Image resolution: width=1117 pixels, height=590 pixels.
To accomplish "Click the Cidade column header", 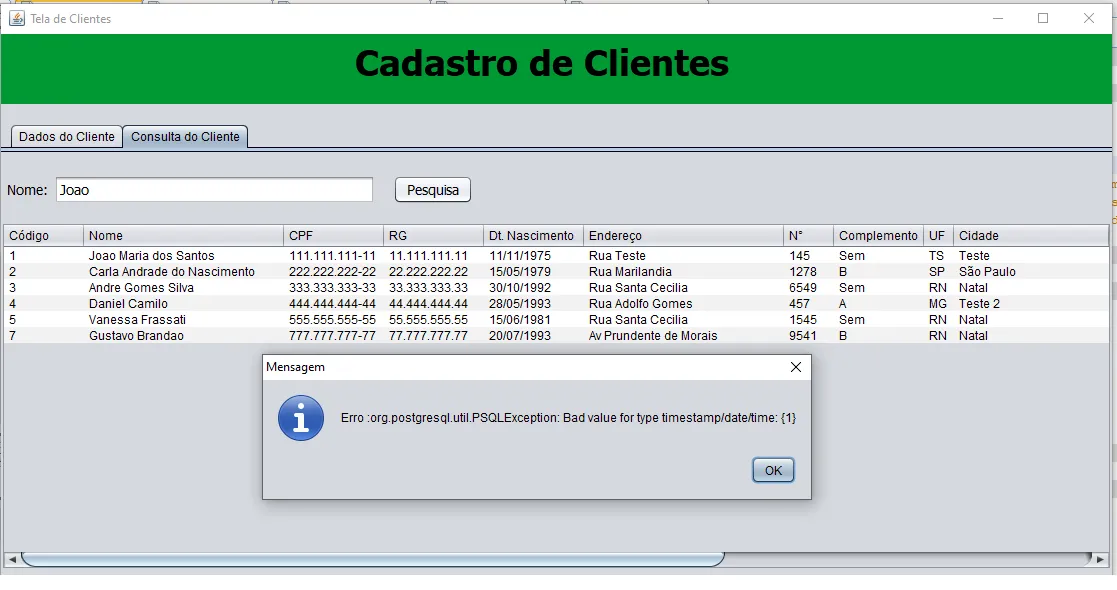I will [1031, 236].
